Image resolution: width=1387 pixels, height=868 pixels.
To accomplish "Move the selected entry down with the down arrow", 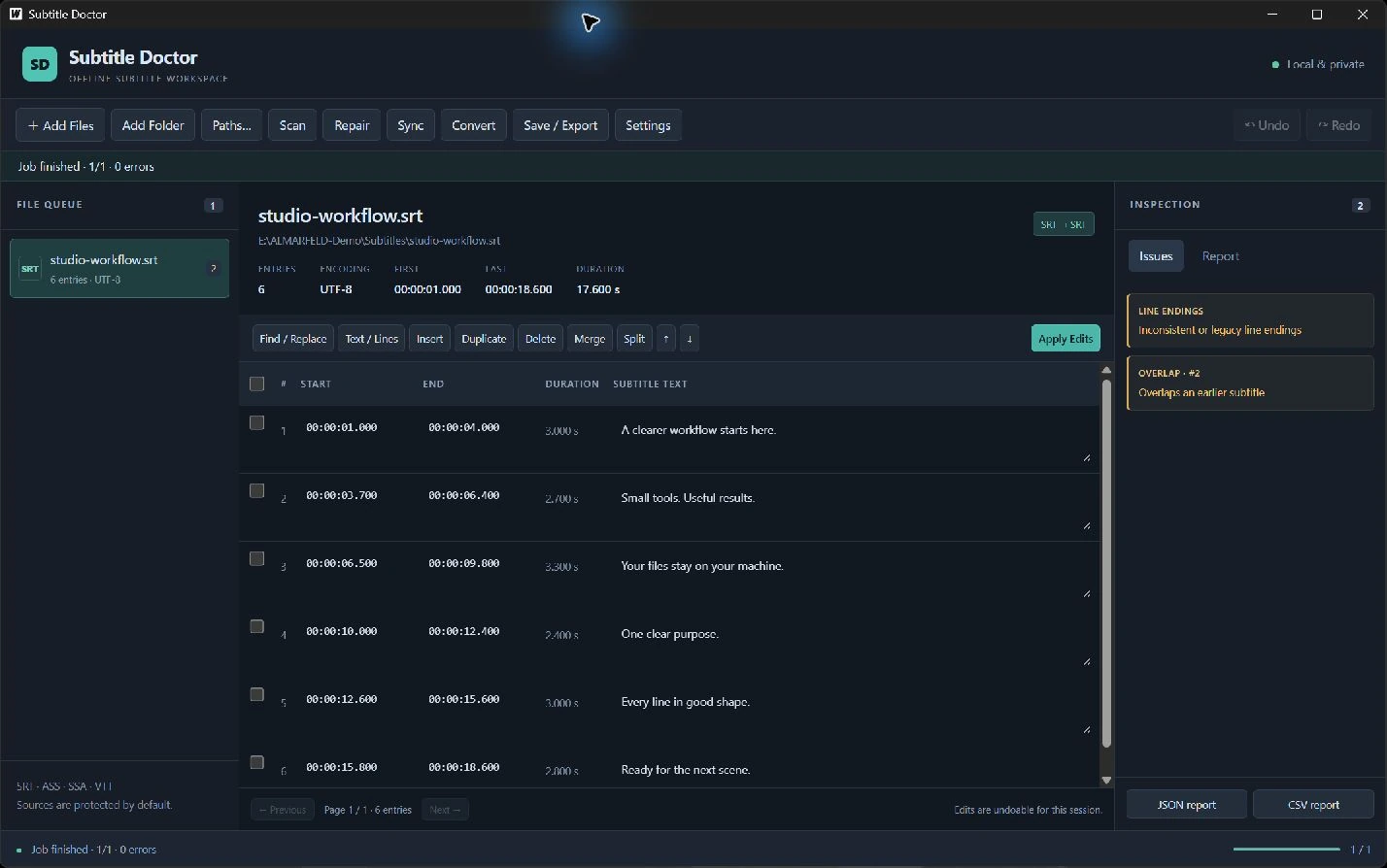I will click(x=690, y=339).
